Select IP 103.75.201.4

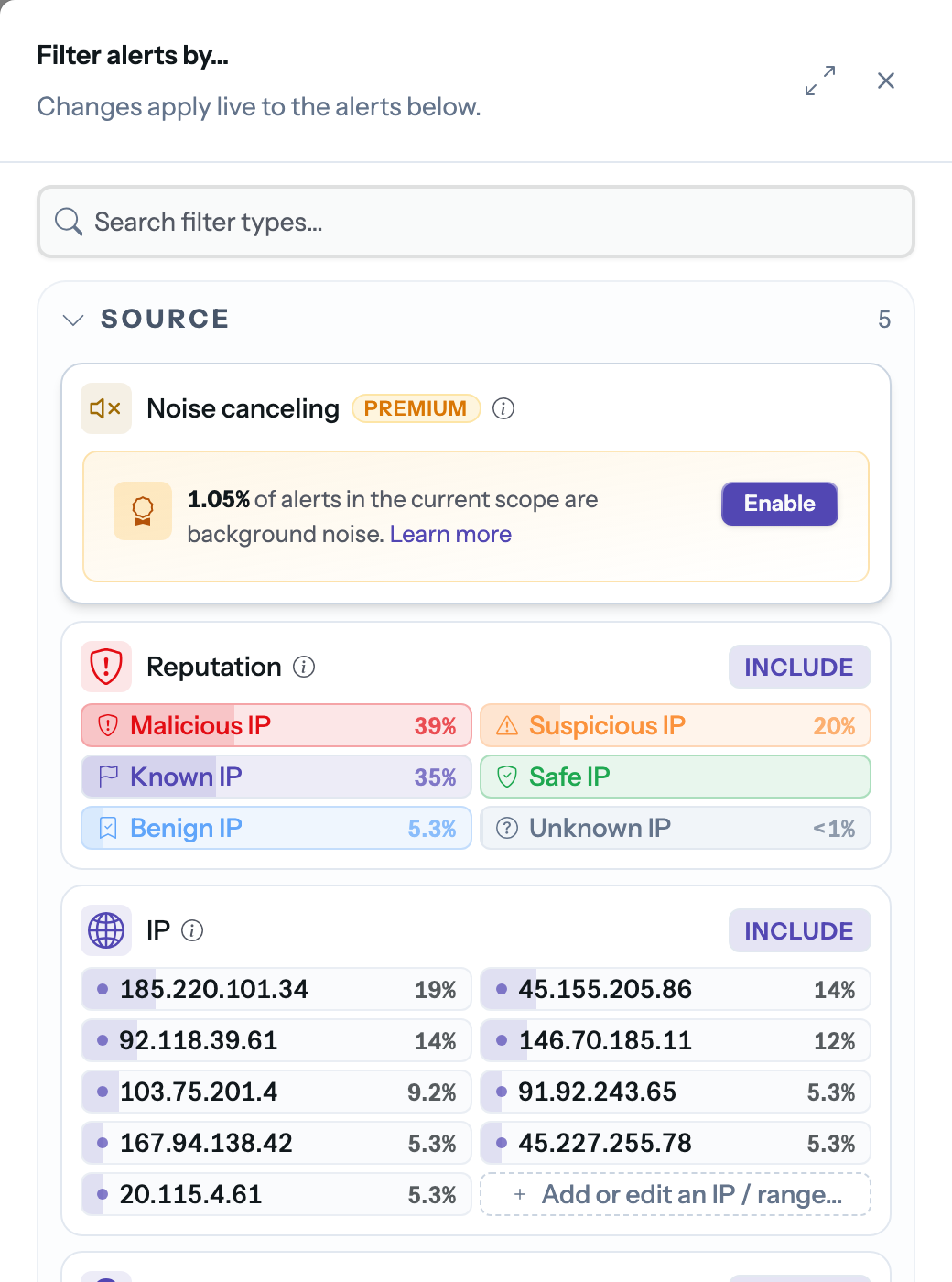click(x=276, y=1092)
